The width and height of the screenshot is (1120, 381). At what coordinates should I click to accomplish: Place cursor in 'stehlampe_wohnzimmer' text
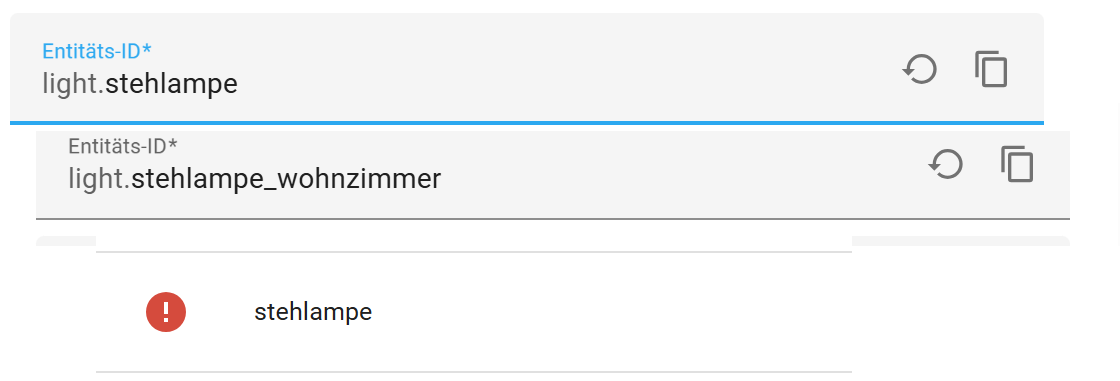286,179
